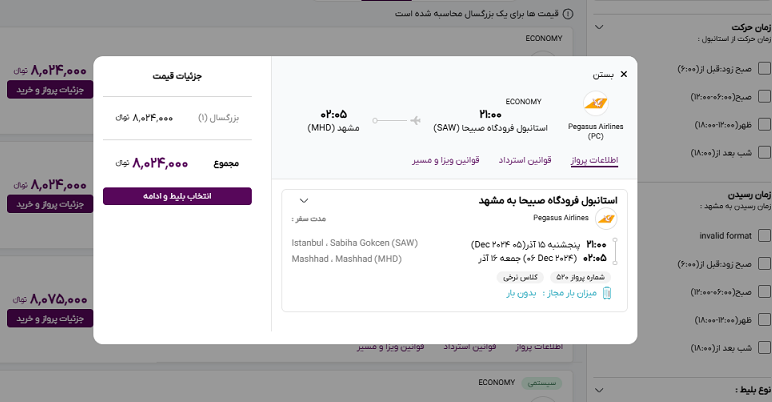Collapse the Istanbul to Mashhad segment chevron
The height and width of the screenshot is (402, 772).
(304, 201)
